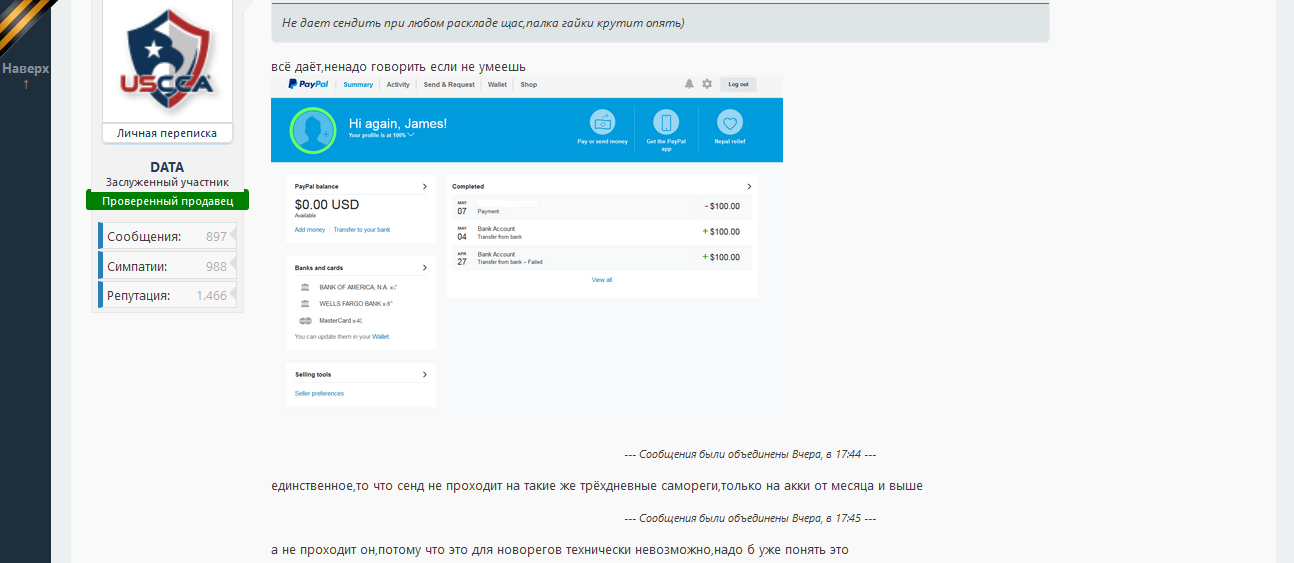The image size is (1294, 563).
Task: Open the Send & Request tab
Action: click(x=449, y=85)
